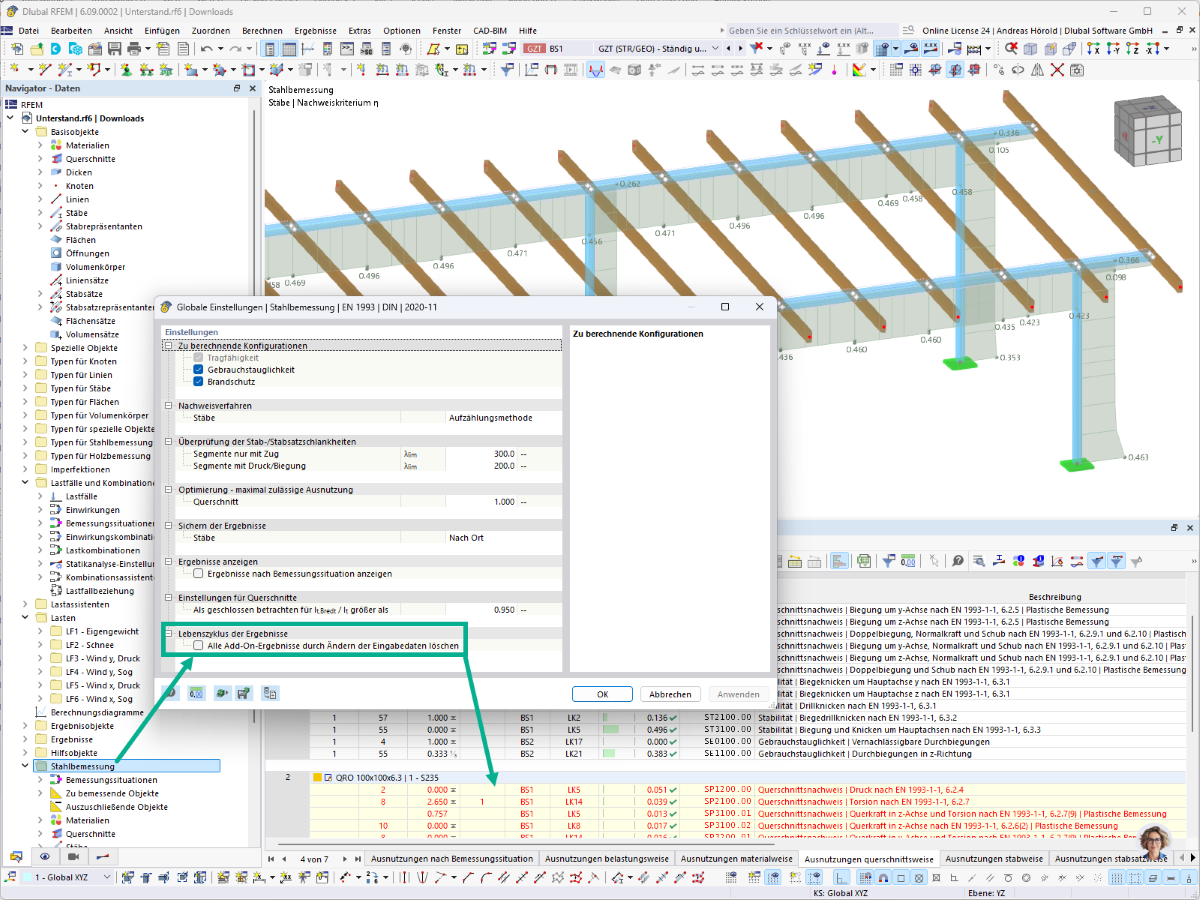
Task: Click the OK button in dialog
Action: 602,694
